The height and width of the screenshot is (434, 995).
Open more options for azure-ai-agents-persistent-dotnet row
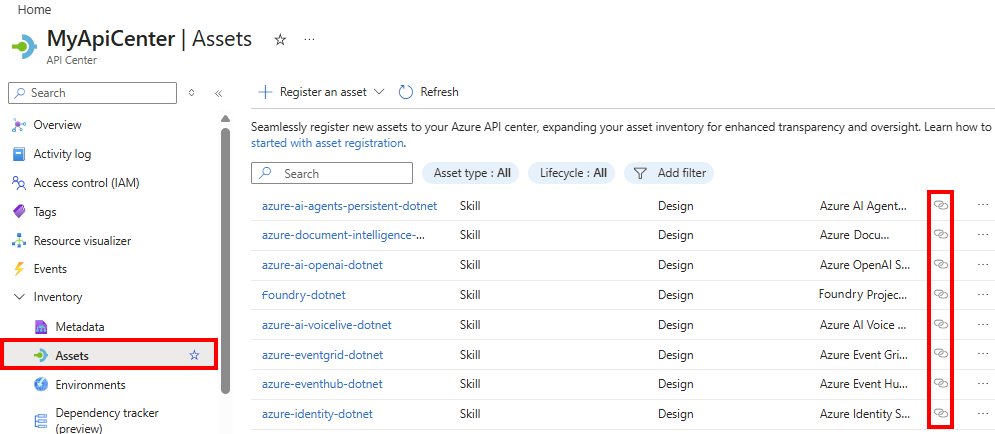[983, 206]
